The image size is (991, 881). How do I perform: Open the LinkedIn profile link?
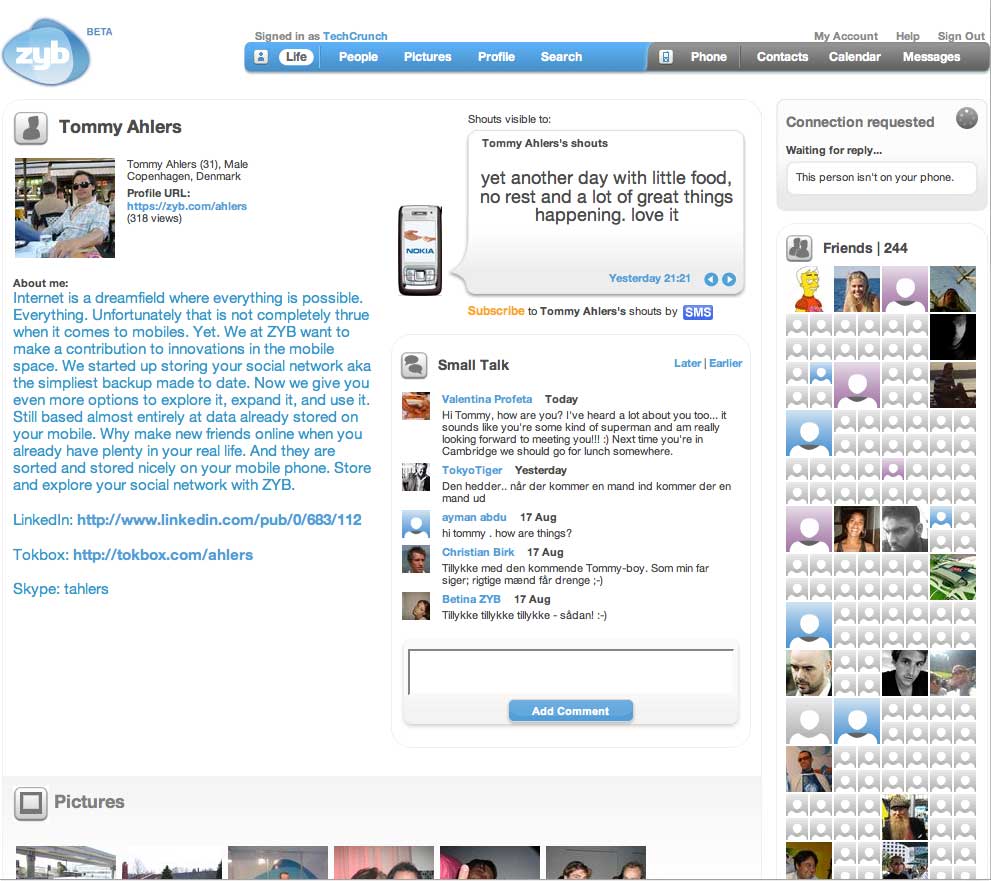click(x=219, y=520)
